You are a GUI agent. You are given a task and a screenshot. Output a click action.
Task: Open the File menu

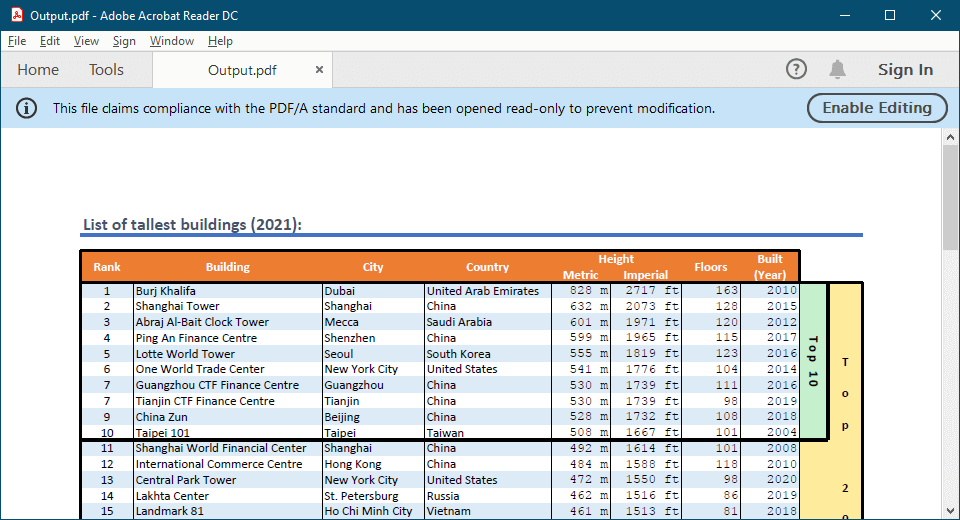[x=17, y=41]
